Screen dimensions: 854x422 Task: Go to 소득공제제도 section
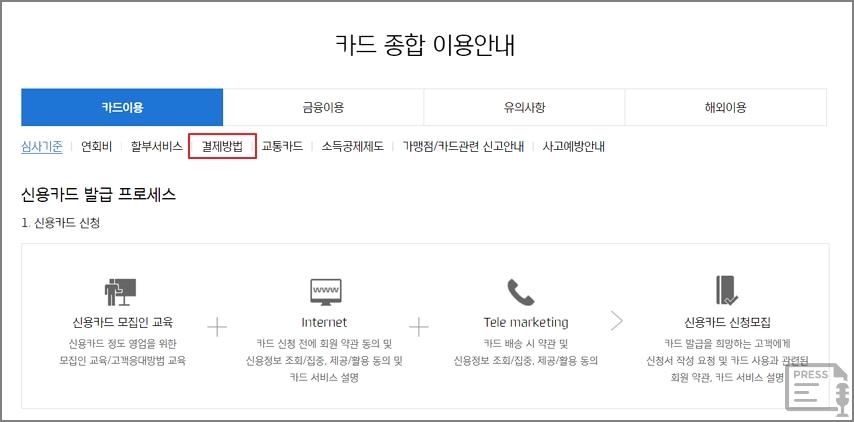[x=352, y=146]
